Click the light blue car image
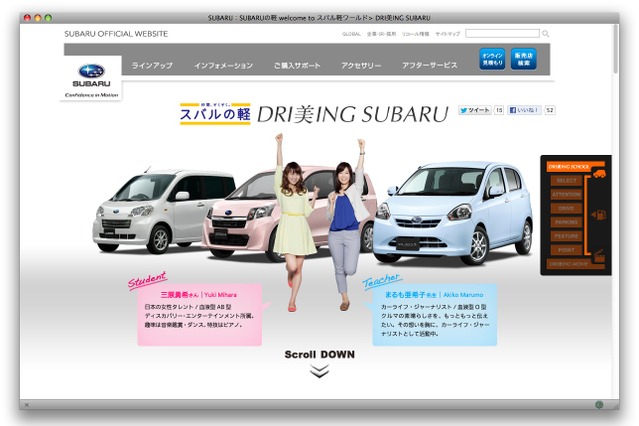 pyautogui.click(x=452, y=212)
